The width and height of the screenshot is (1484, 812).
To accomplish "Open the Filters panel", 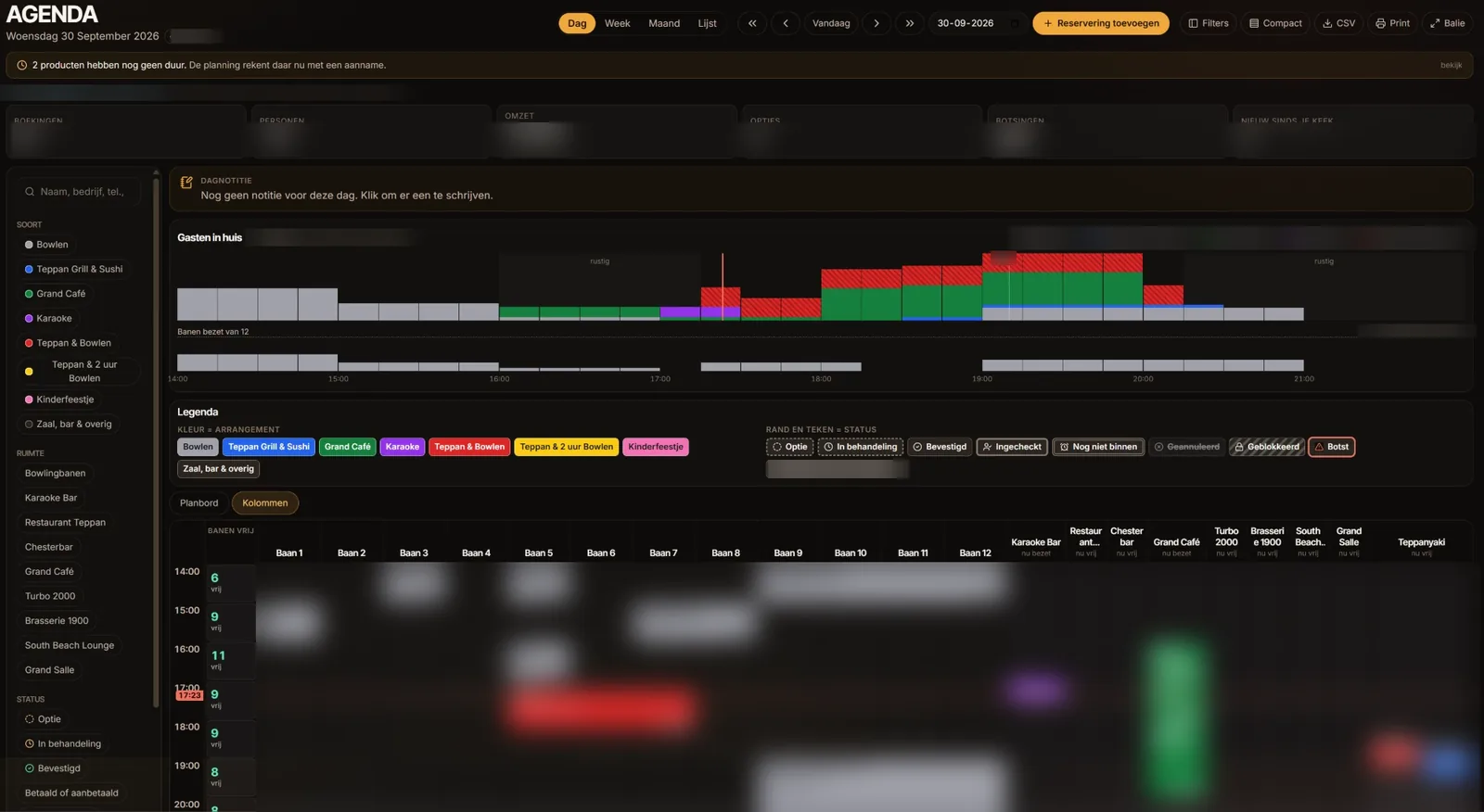I will (1209, 23).
